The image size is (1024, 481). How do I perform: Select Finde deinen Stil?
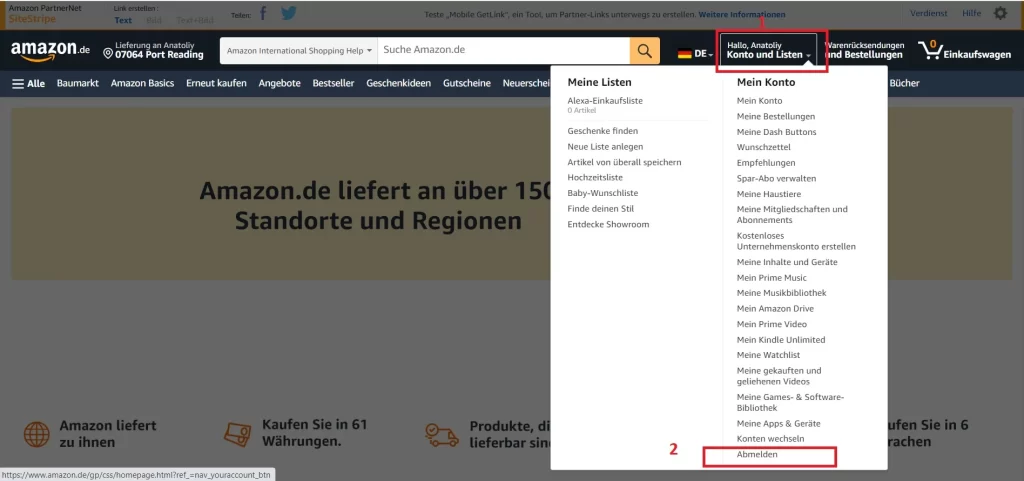coord(601,209)
